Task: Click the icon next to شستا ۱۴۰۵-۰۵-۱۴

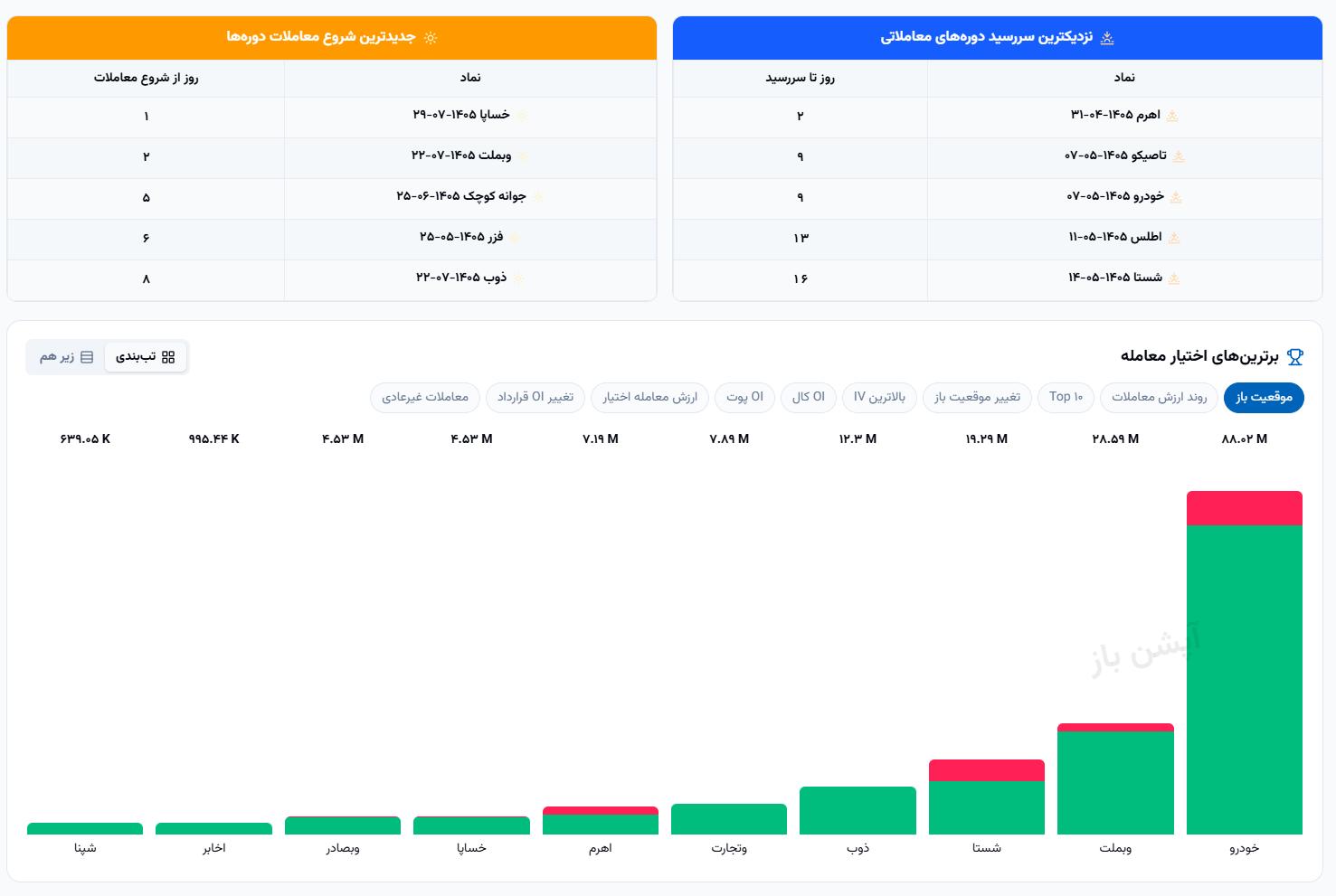Action: coord(1174,278)
